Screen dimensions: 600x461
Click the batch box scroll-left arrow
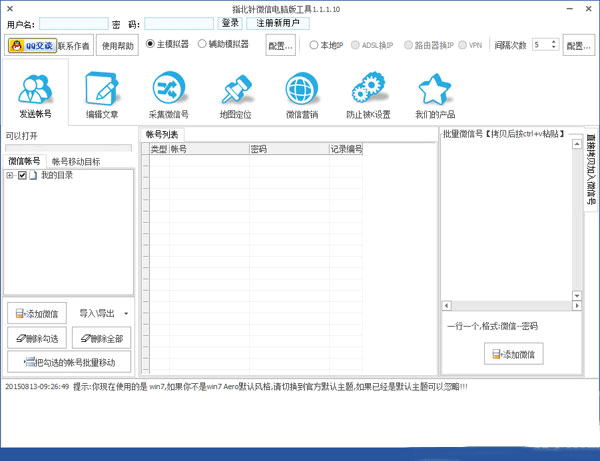click(x=447, y=306)
